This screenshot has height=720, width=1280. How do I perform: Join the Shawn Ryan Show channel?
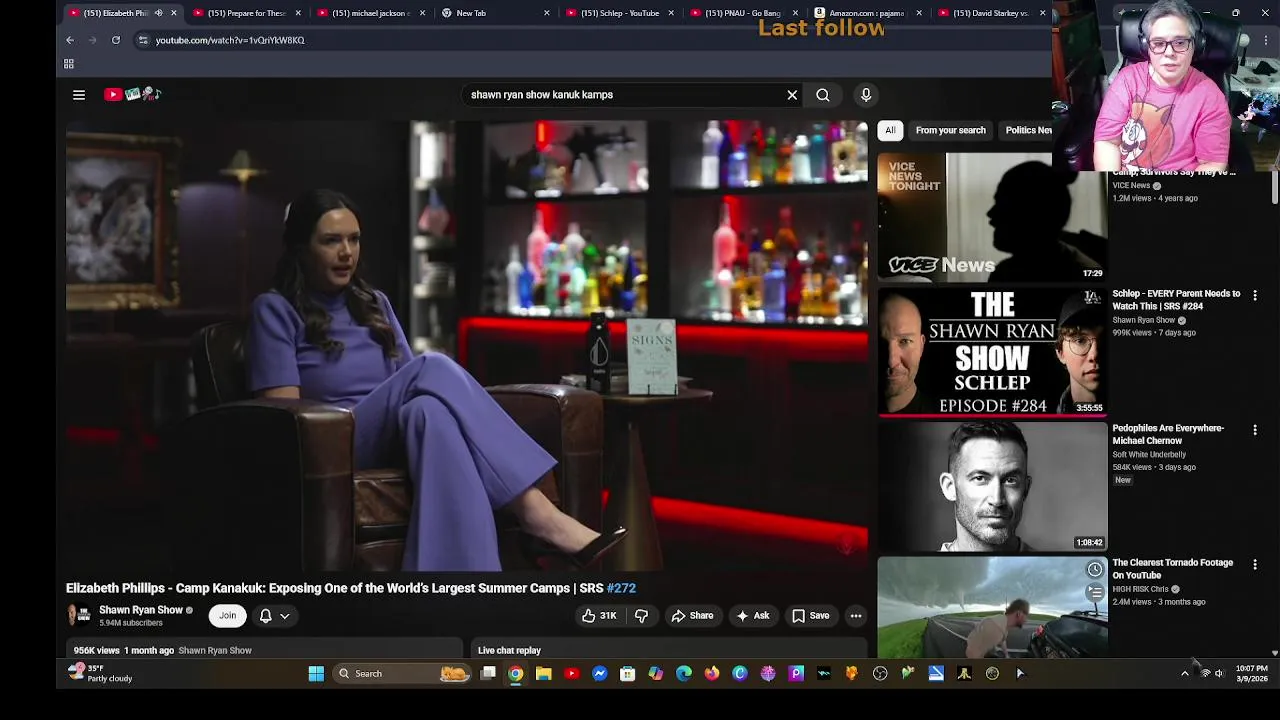tap(228, 616)
